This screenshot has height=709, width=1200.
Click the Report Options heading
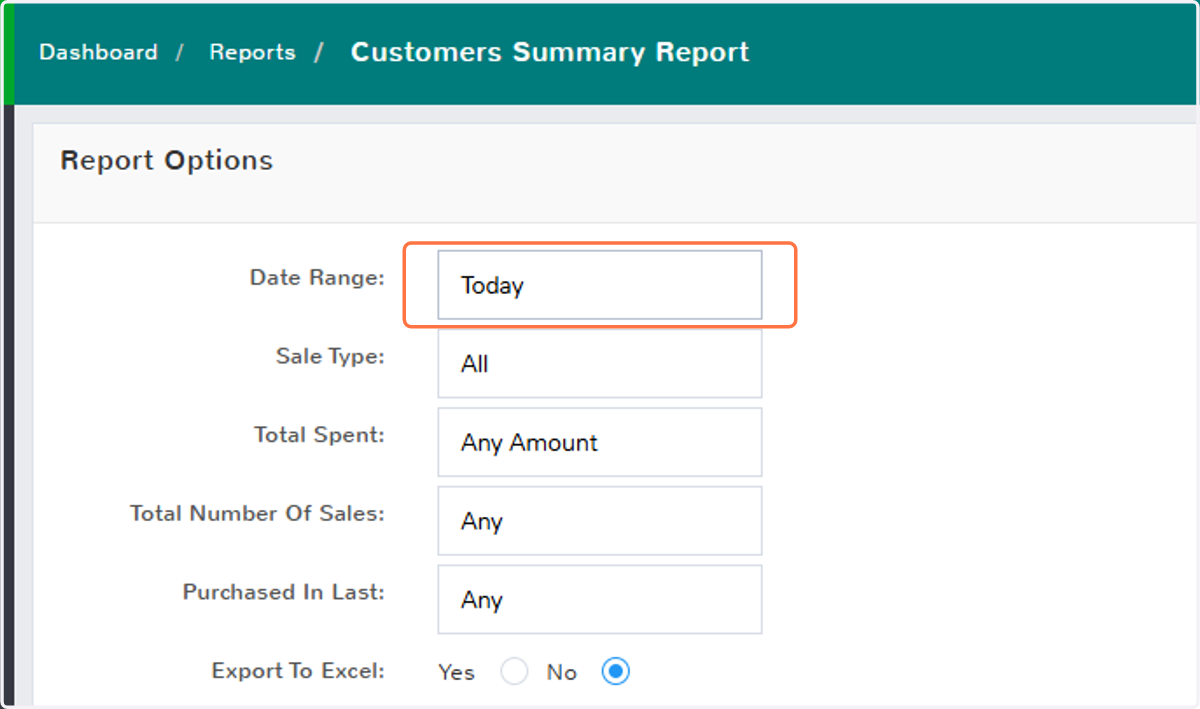[x=166, y=160]
